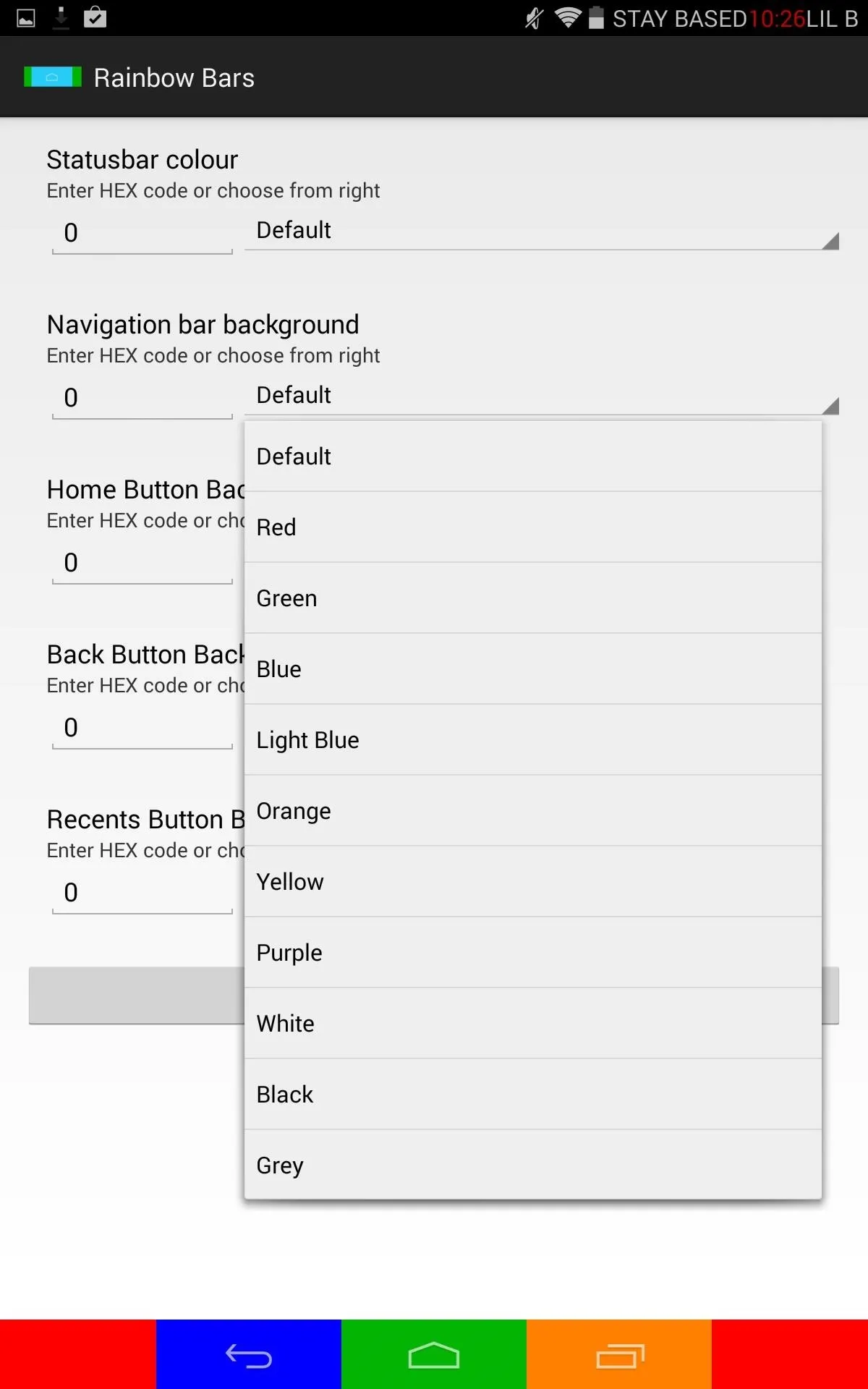This screenshot has width=868, height=1389.
Task: Tap the orange Recents navigation button
Action: [619, 1354]
